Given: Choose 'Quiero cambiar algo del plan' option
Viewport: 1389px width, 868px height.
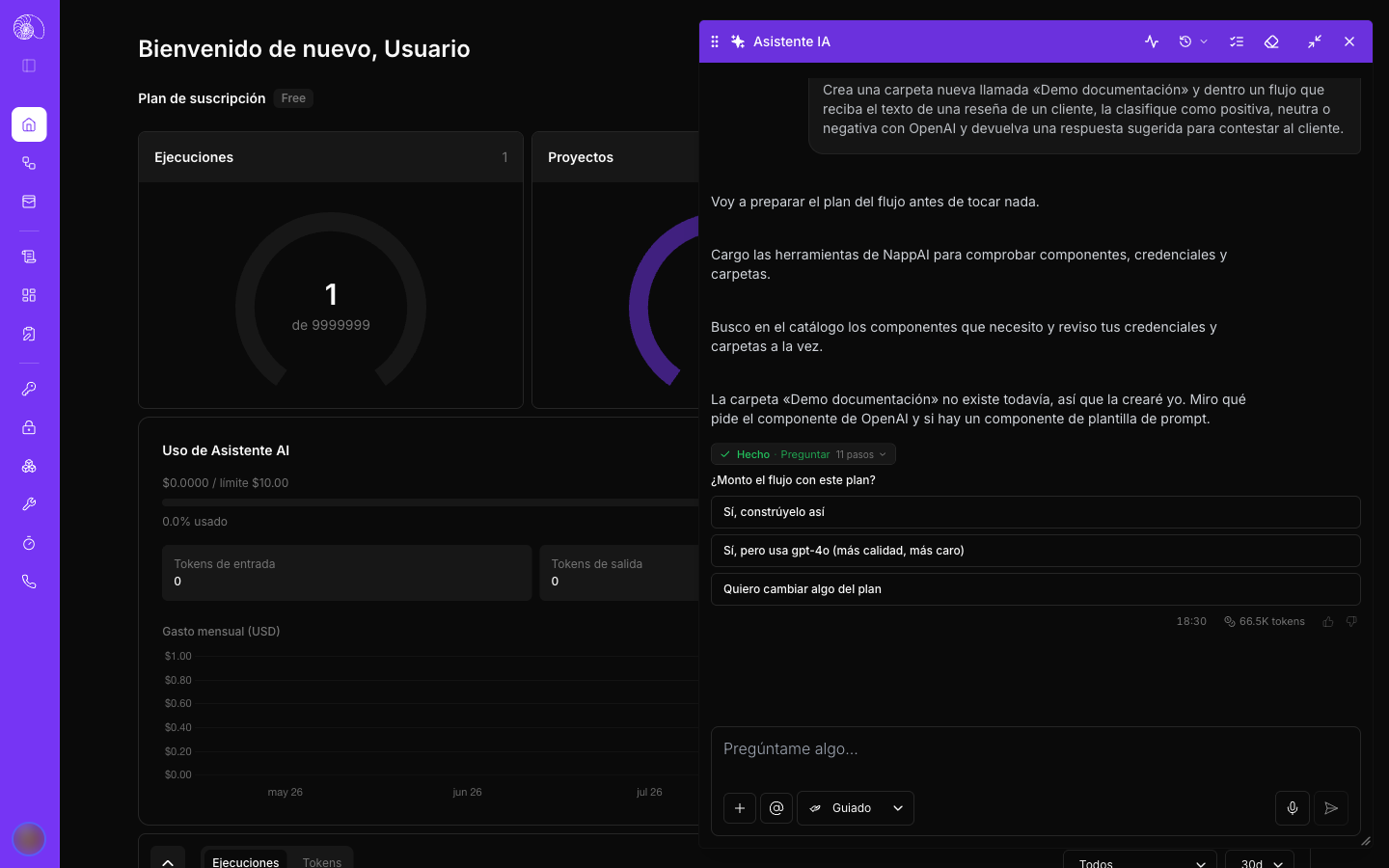Looking at the screenshot, I should (x=1036, y=589).
